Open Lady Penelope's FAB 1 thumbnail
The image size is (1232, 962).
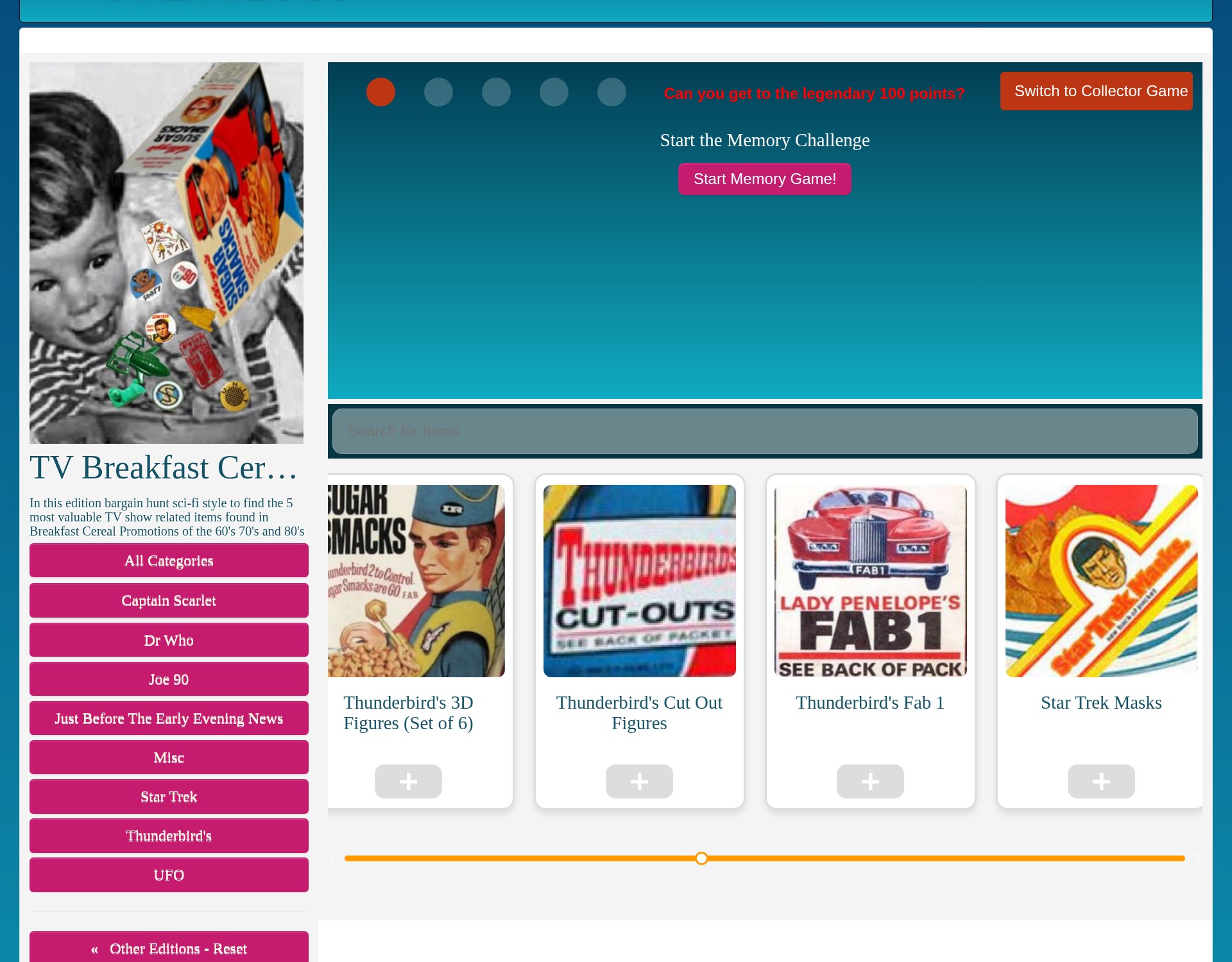(870, 581)
